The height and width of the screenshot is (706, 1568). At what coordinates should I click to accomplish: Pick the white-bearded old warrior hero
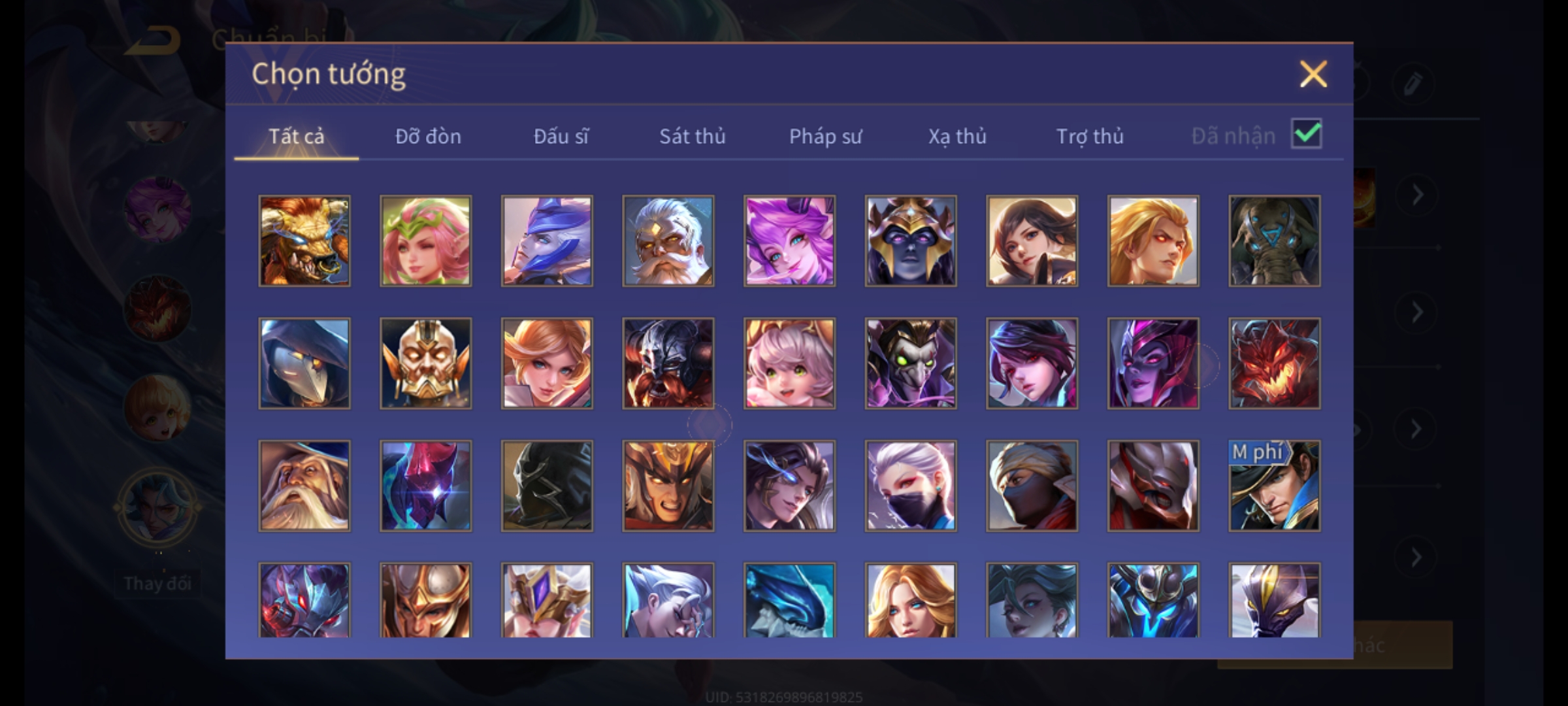tap(668, 241)
